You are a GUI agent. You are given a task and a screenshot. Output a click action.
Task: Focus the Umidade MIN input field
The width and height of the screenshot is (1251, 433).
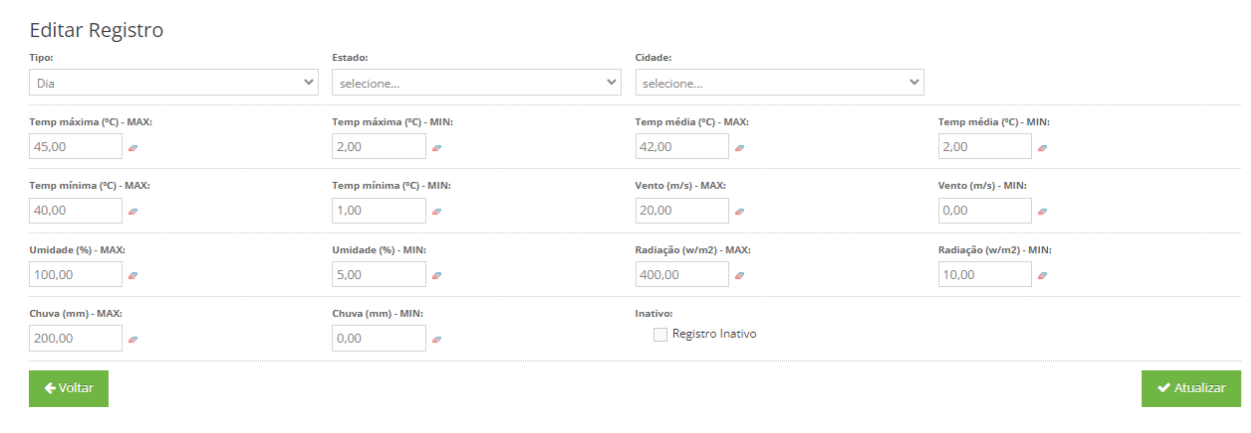point(378,275)
